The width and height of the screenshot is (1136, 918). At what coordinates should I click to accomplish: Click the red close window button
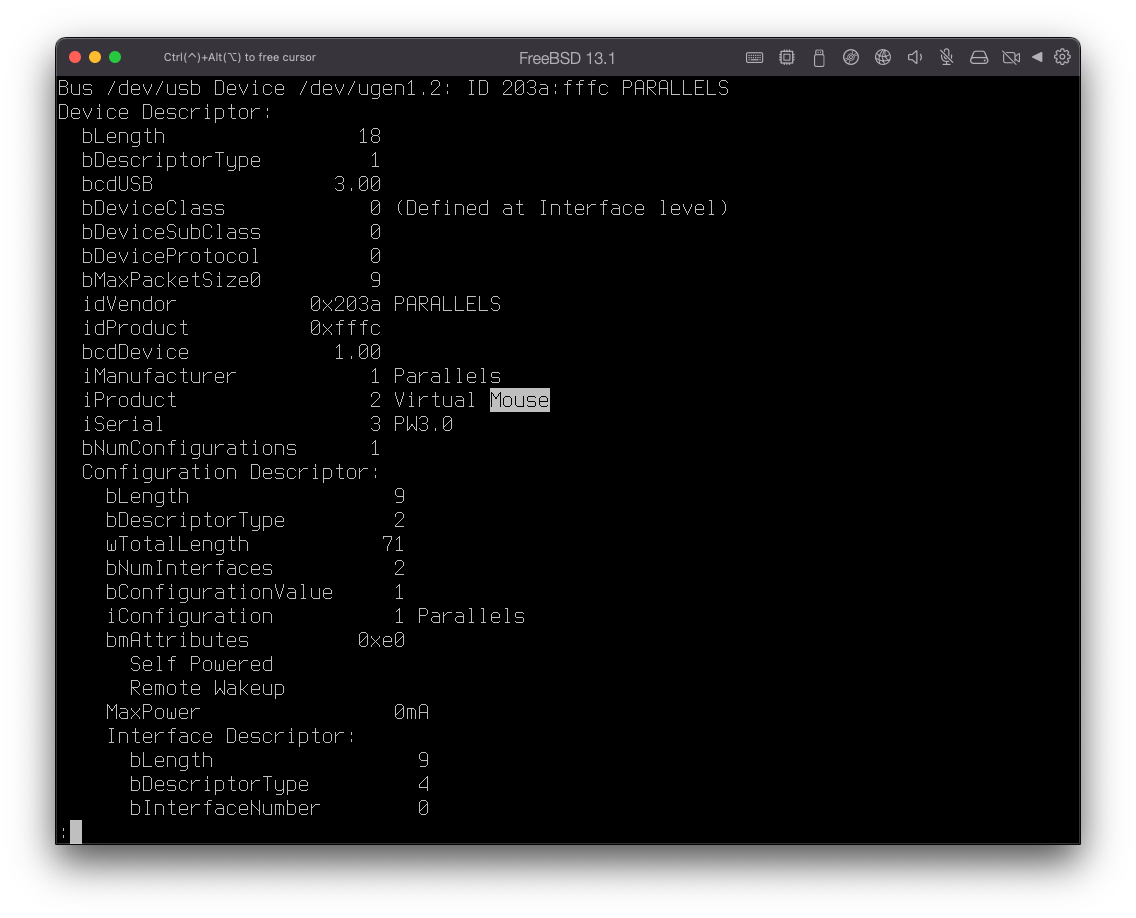pyautogui.click(x=75, y=57)
